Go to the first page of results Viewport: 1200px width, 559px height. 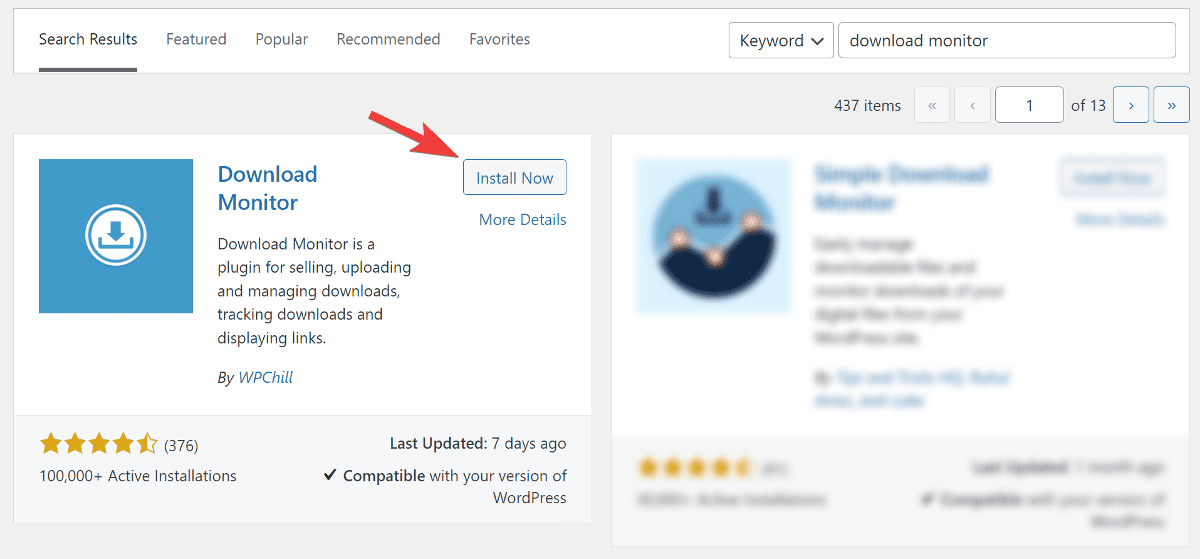932,105
